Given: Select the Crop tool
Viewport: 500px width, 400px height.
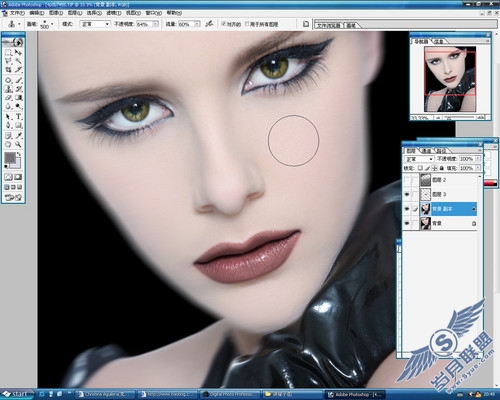Looking at the screenshot, I should tap(8, 70).
